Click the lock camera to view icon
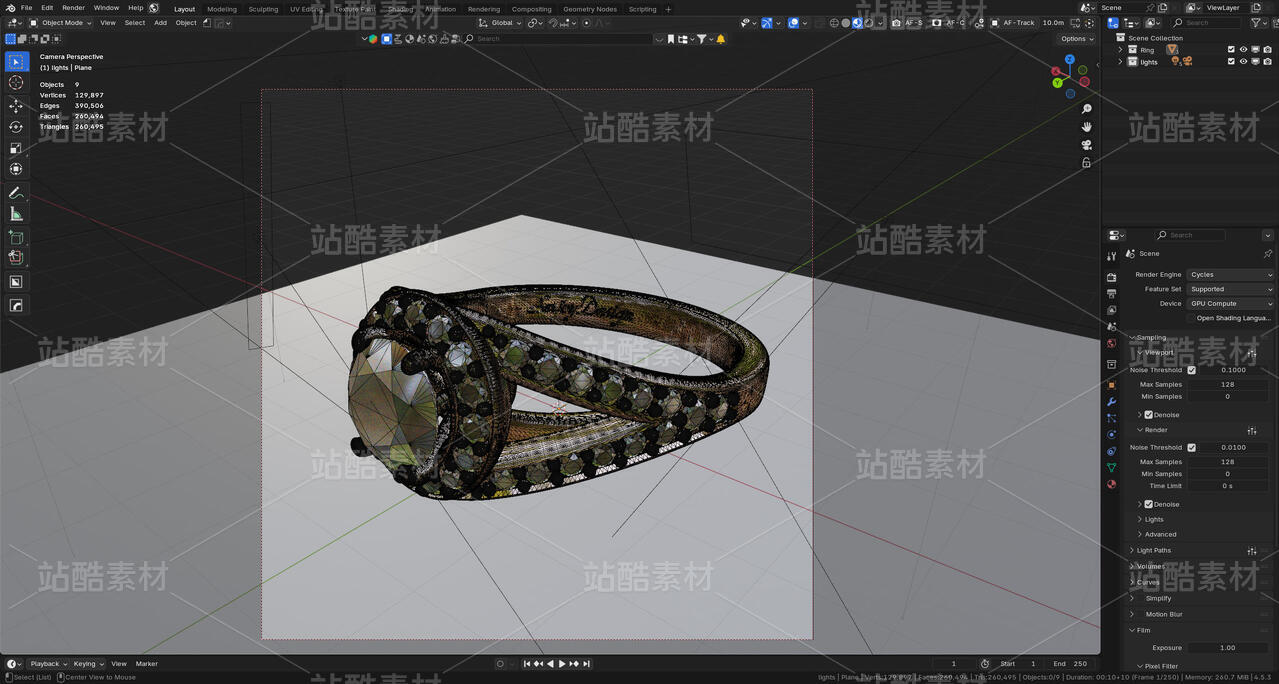Screen dimensions: 1279x684 (x=1086, y=162)
